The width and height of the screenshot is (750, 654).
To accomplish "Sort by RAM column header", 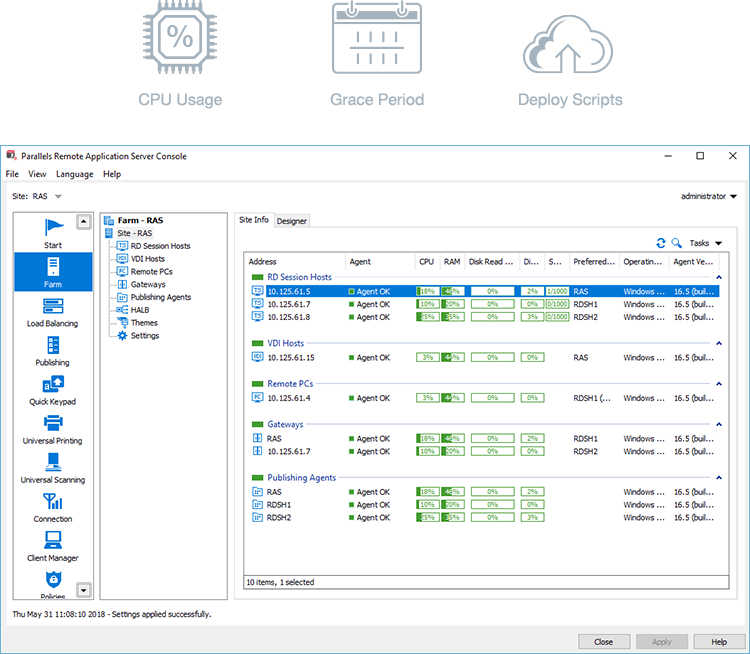I will point(452,262).
